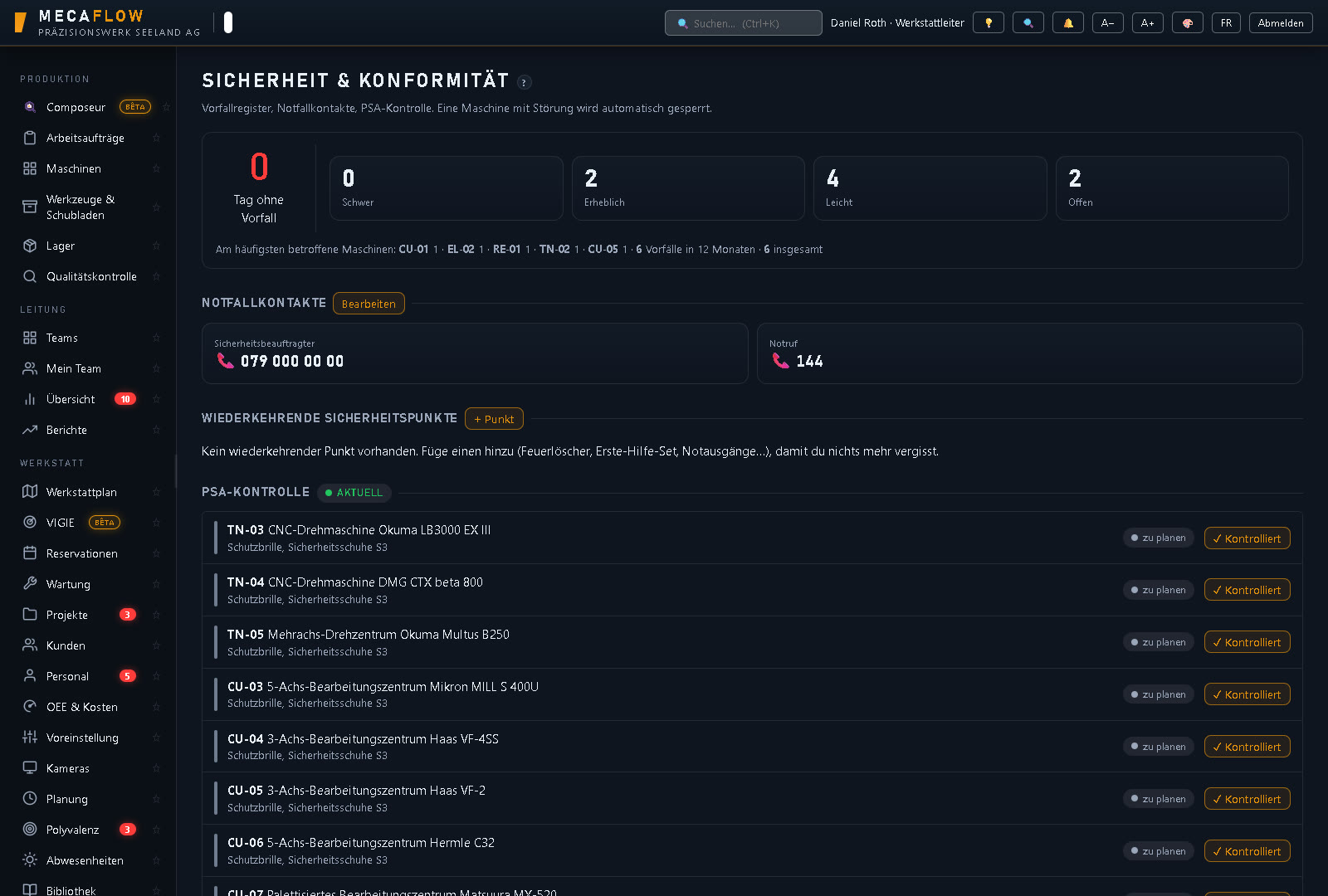Screen dimensions: 1328x896
Task: Click the drawer icon for Werkzeuge & Schubladen
Action: [30, 207]
